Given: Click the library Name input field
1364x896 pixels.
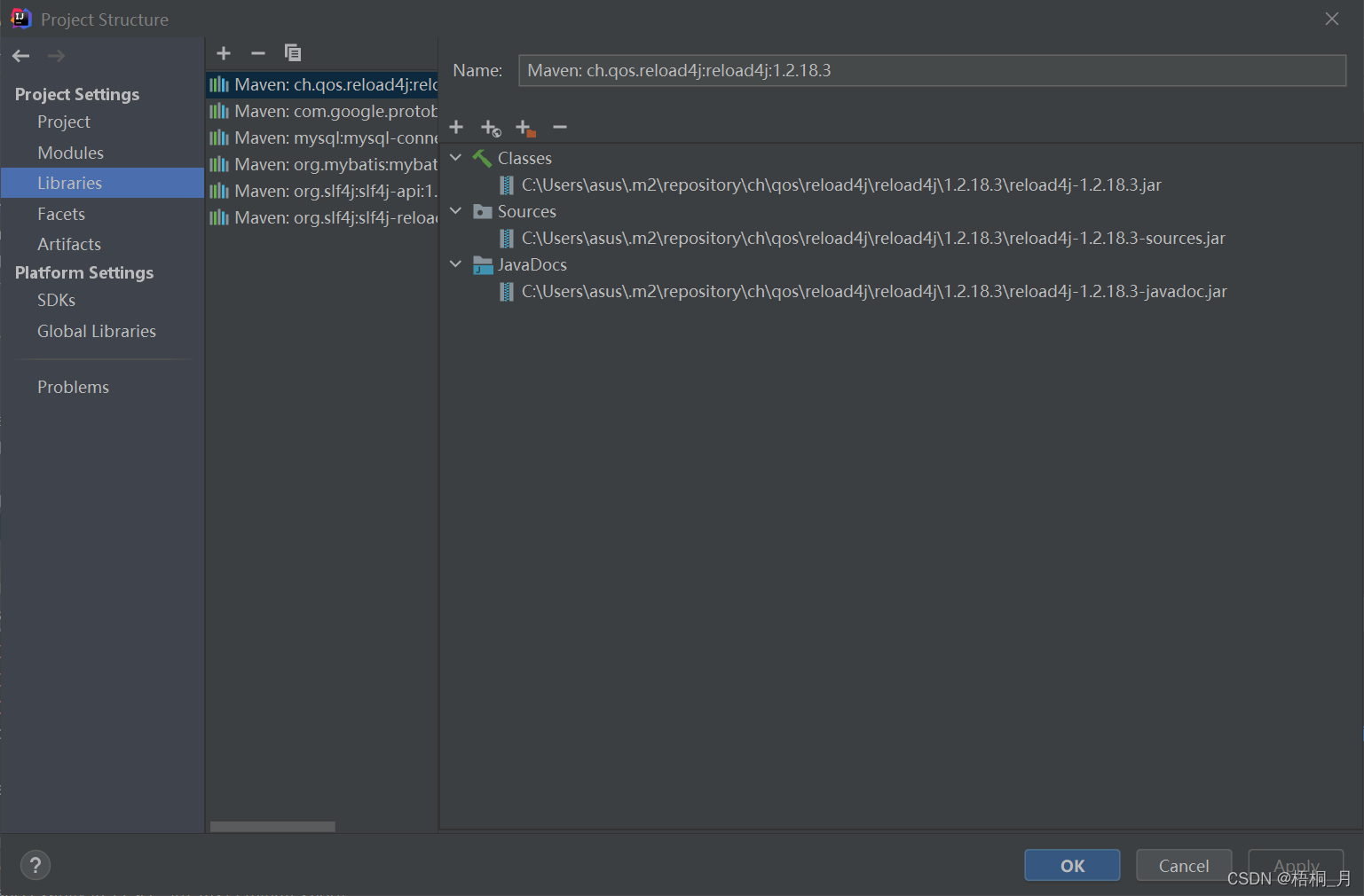Looking at the screenshot, I should 932,70.
